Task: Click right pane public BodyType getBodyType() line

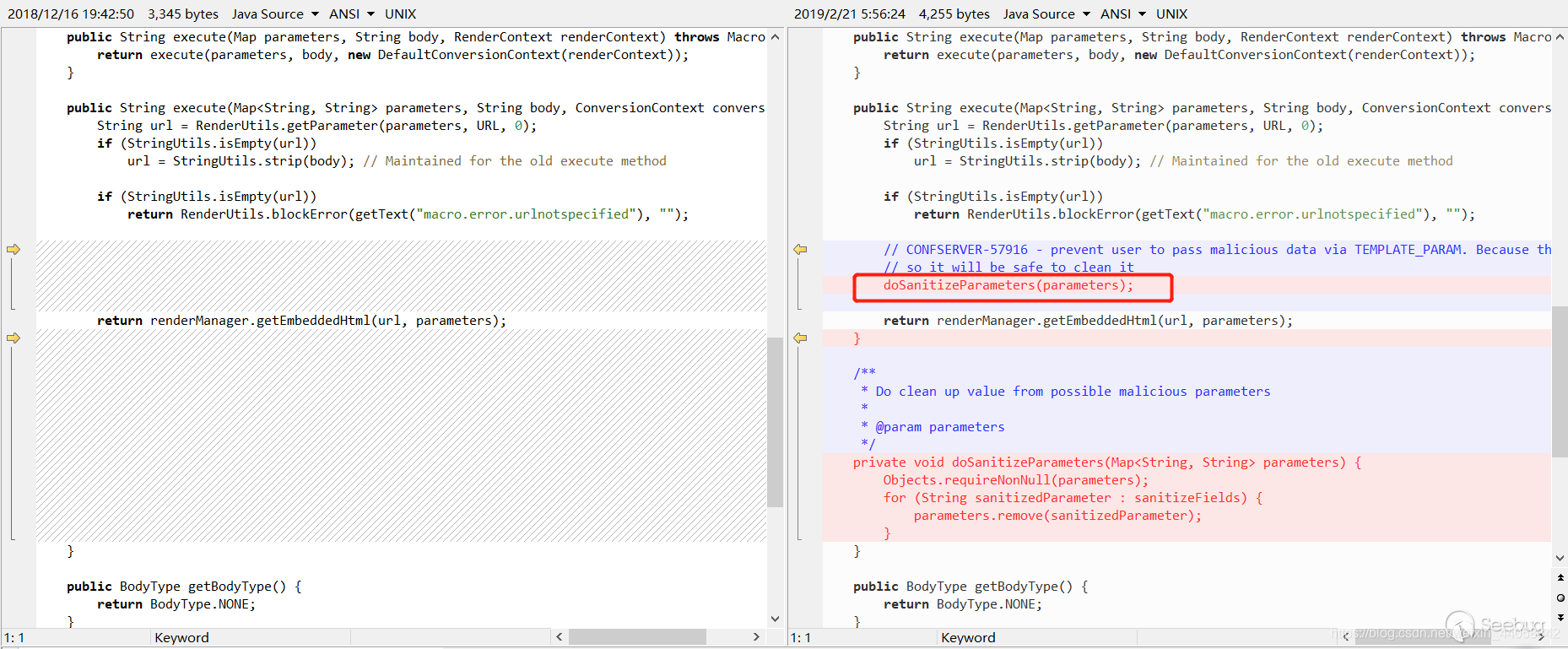Action: point(971,587)
